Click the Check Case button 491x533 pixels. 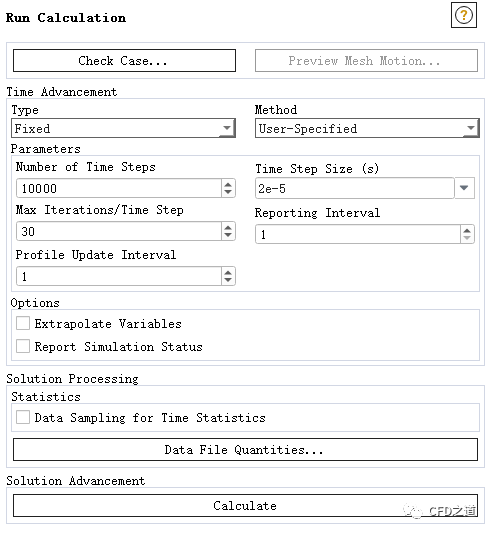click(x=124, y=61)
